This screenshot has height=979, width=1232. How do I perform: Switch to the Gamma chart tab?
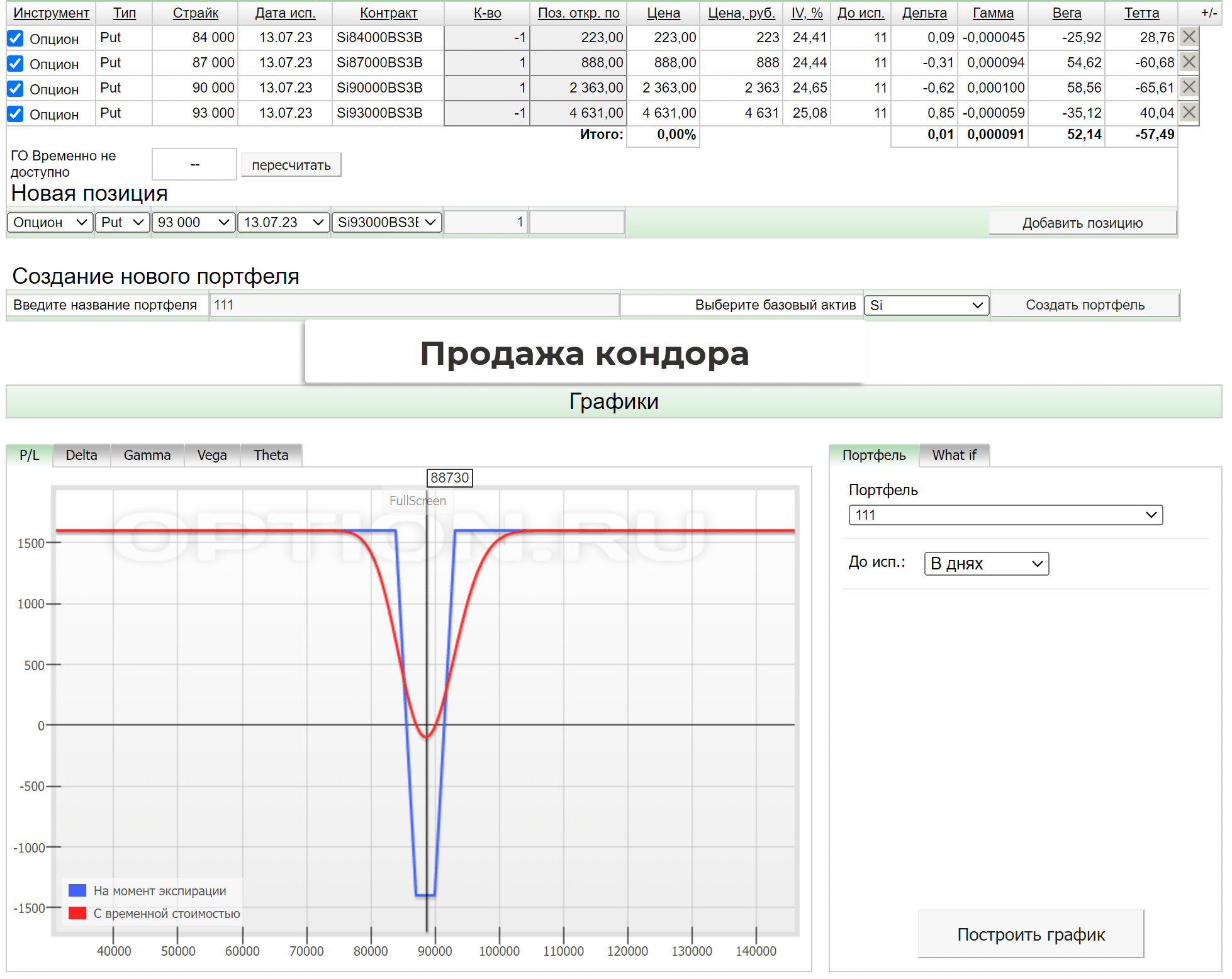pyautogui.click(x=147, y=455)
